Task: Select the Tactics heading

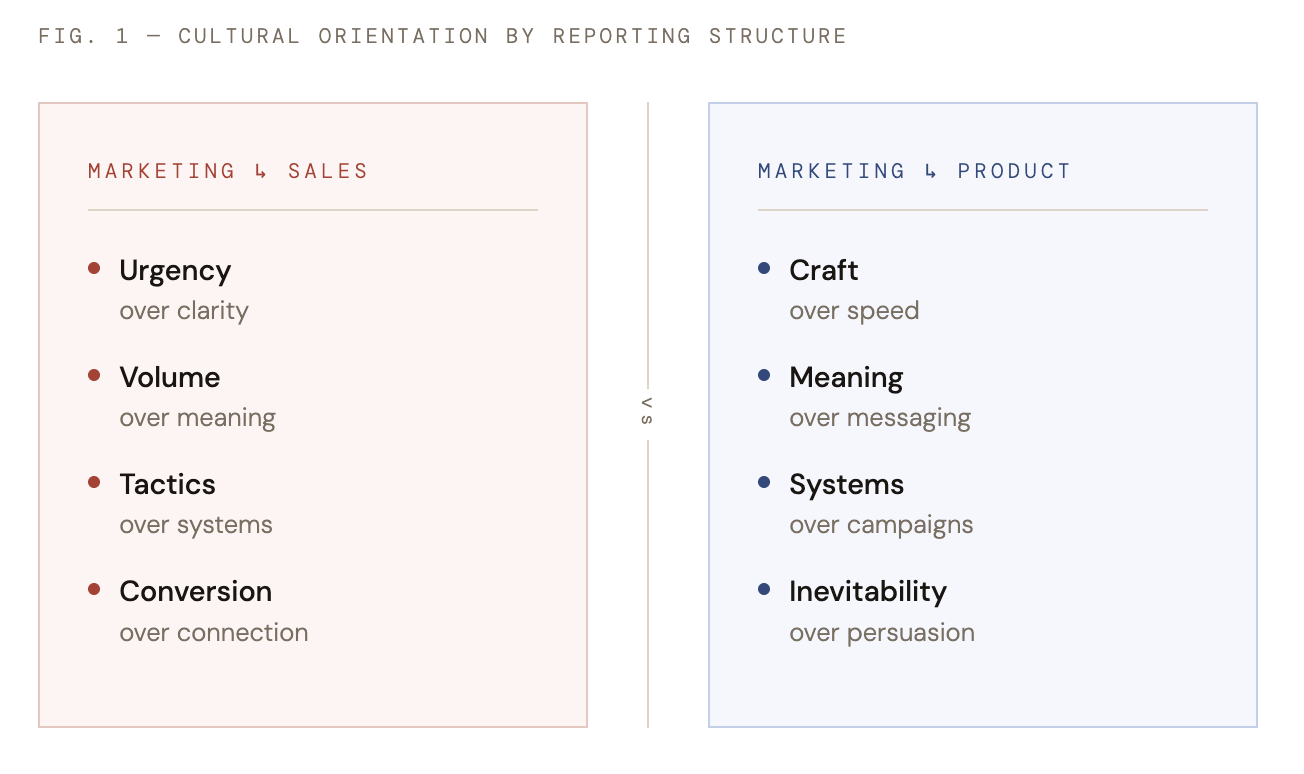Action: [x=167, y=484]
